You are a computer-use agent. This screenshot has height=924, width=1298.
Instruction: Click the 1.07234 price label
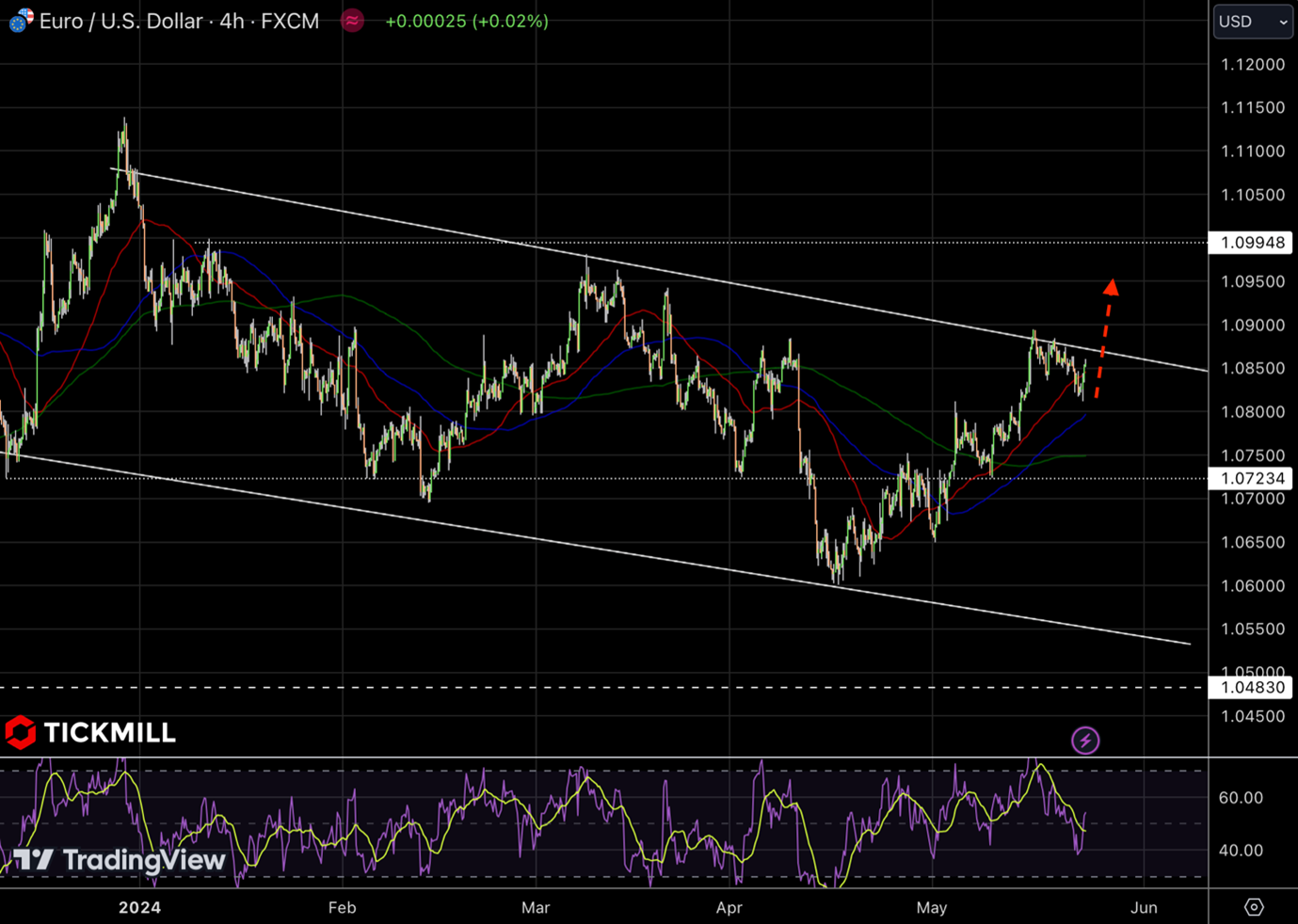coord(1252,478)
